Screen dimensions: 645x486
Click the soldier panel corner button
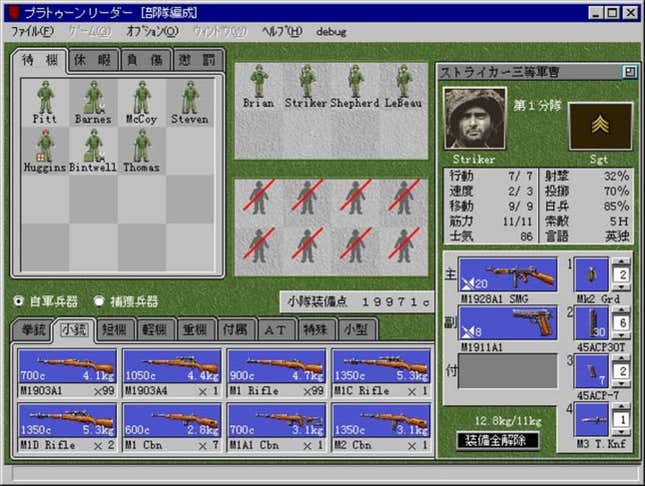pos(629,72)
